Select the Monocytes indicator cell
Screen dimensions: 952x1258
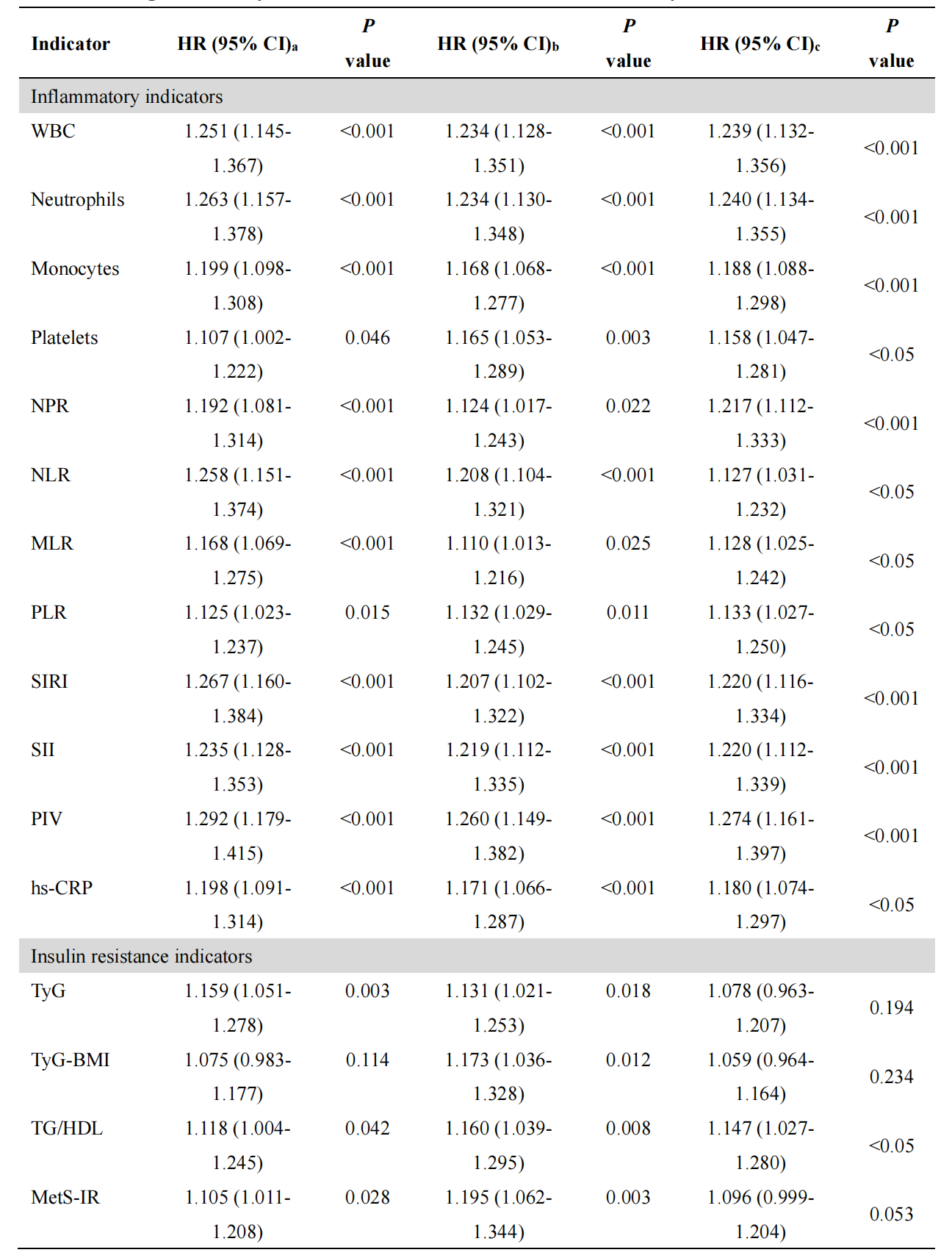pyautogui.click(x=75, y=269)
